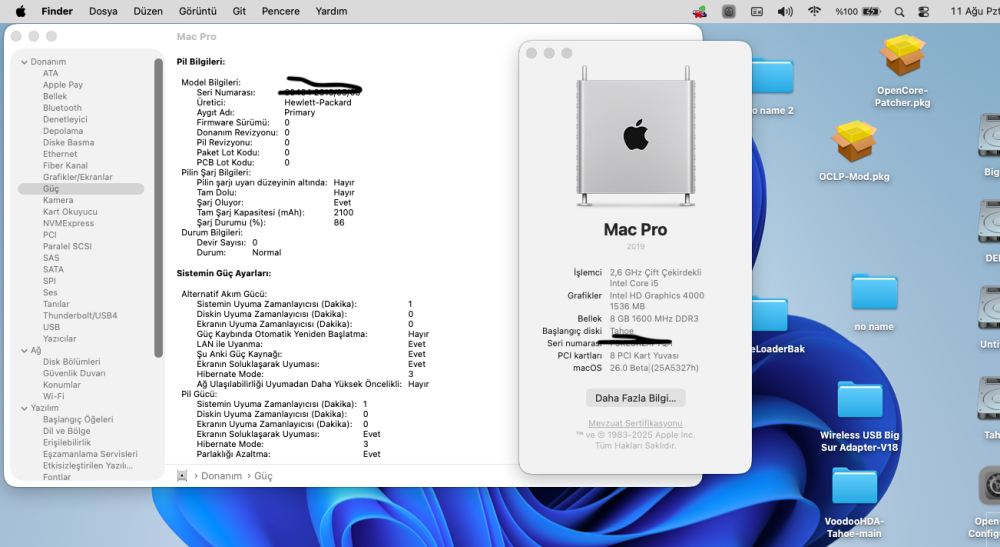Click the Daha Fazla Bilgi button

635,398
